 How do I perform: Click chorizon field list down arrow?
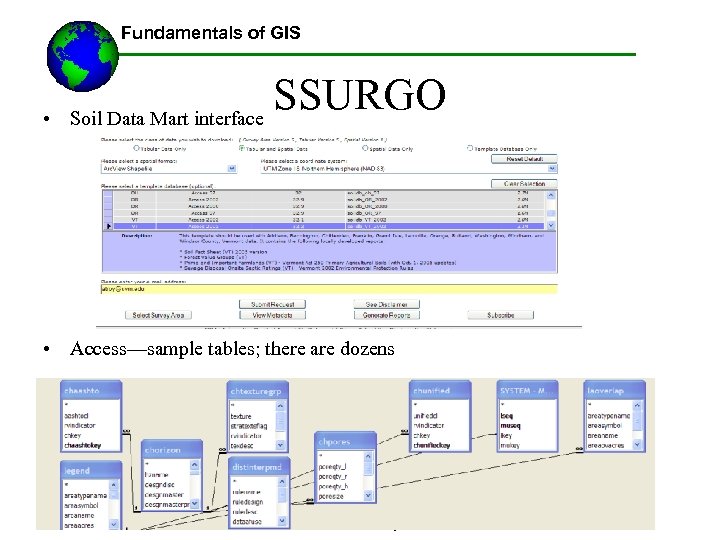(x=195, y=504)
